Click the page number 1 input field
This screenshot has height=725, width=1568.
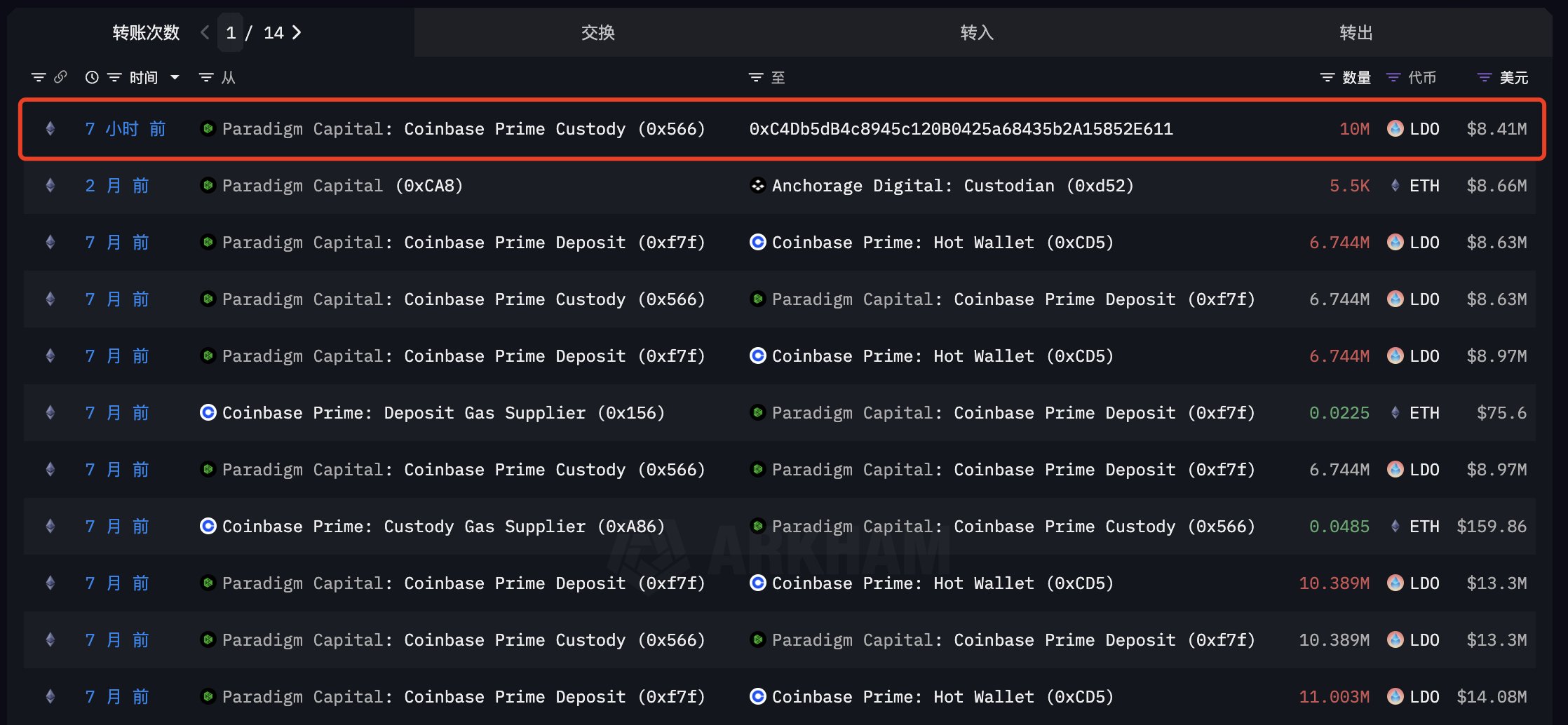(x=231, y=32)
